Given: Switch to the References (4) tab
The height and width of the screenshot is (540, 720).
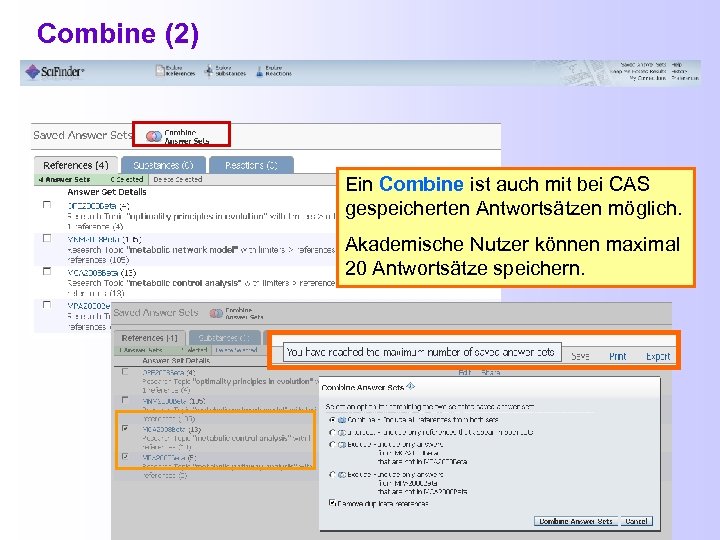Looking at the screenshot, I should [x=76, y=165].
